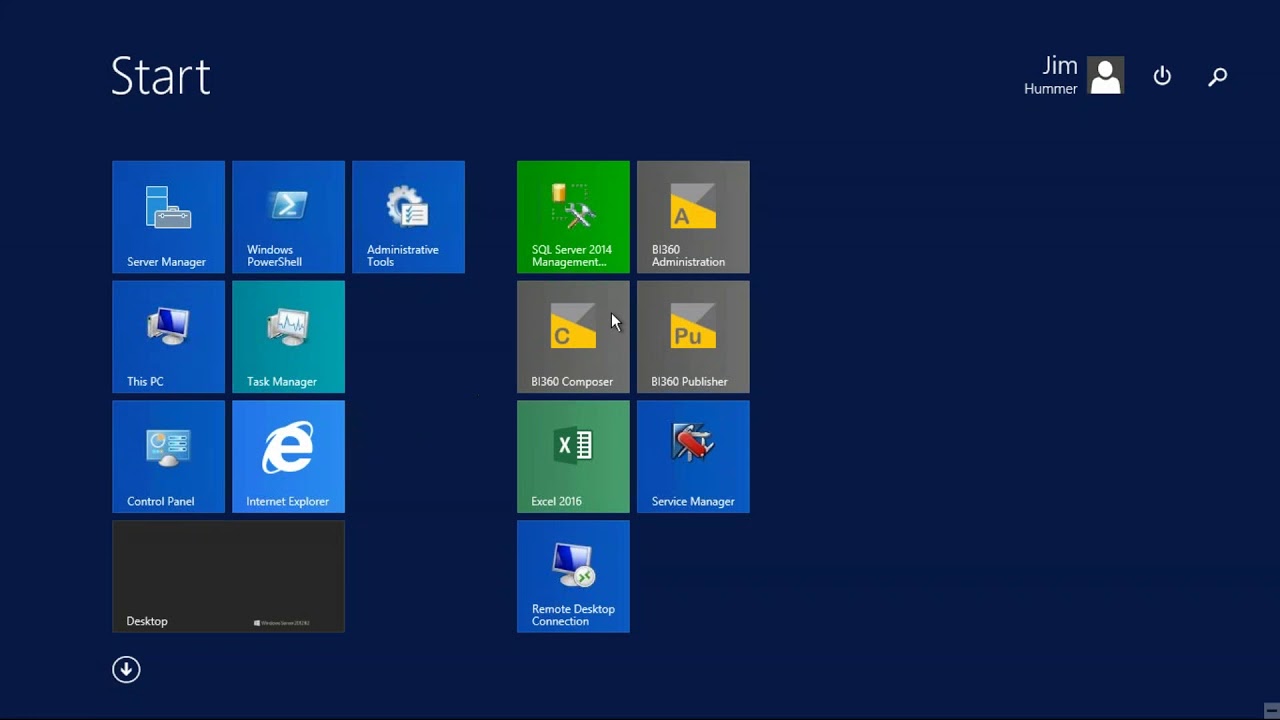Open Administrative Tools tile

tap(408, 217)
